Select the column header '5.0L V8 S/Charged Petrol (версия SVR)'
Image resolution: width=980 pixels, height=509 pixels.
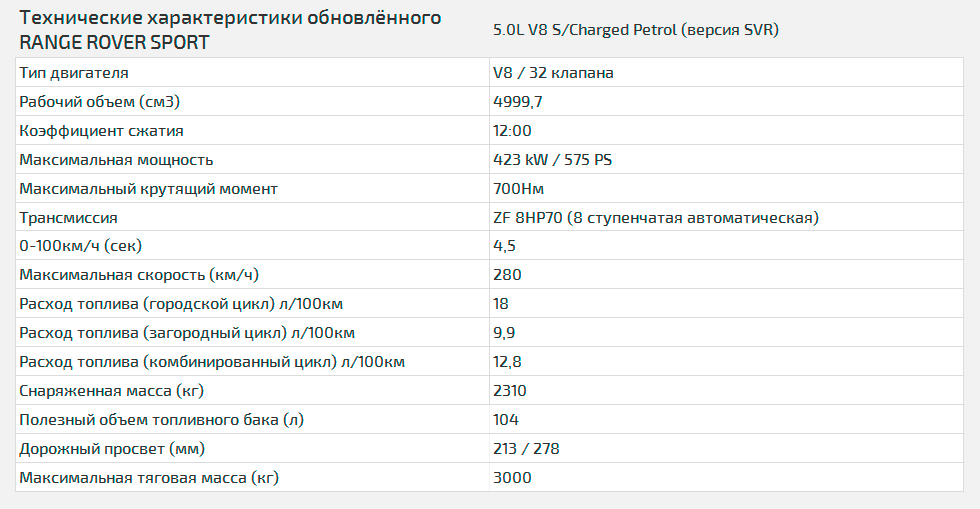coord(636,30)
